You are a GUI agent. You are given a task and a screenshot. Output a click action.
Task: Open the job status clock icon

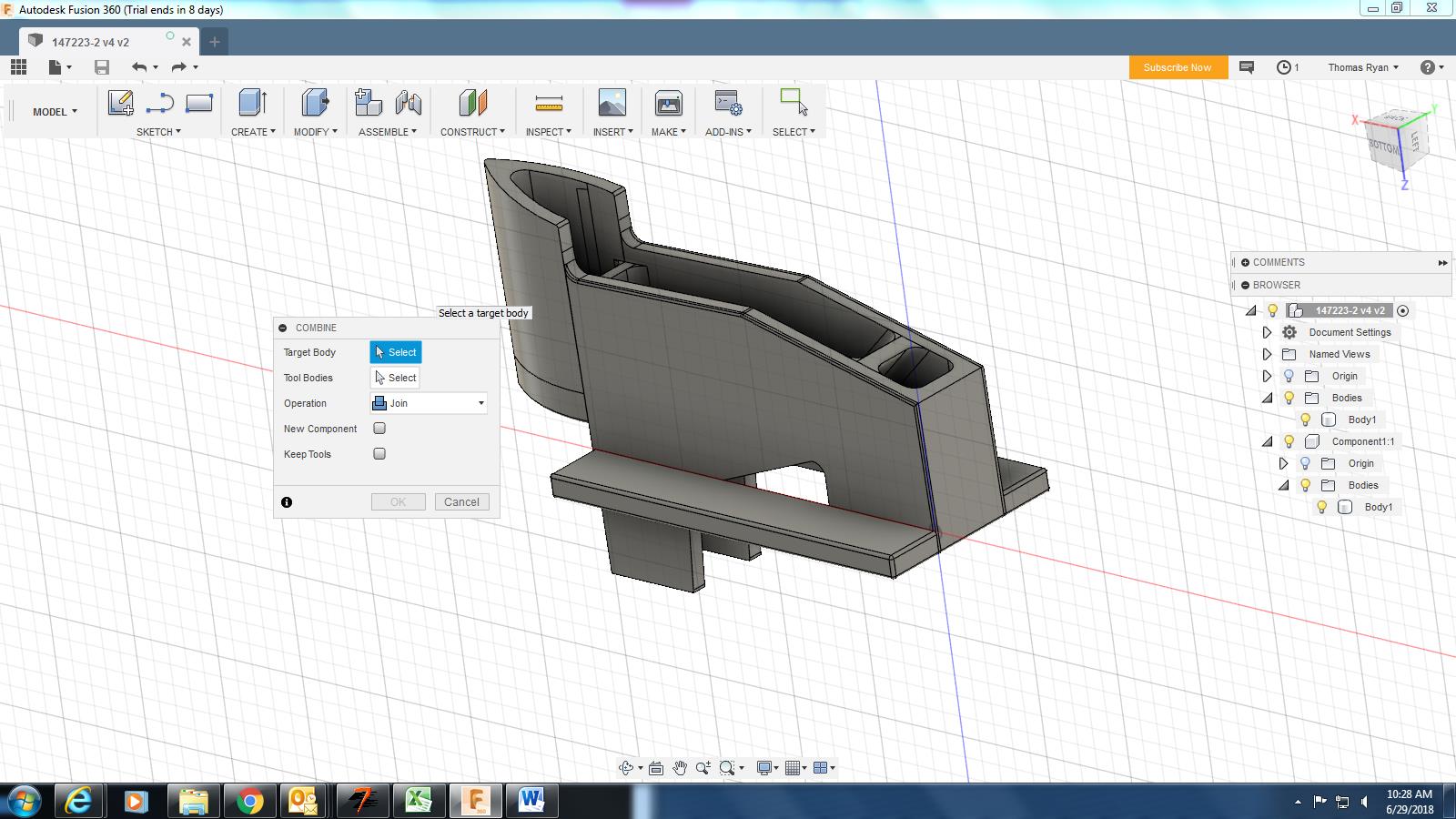(1283, 67)
